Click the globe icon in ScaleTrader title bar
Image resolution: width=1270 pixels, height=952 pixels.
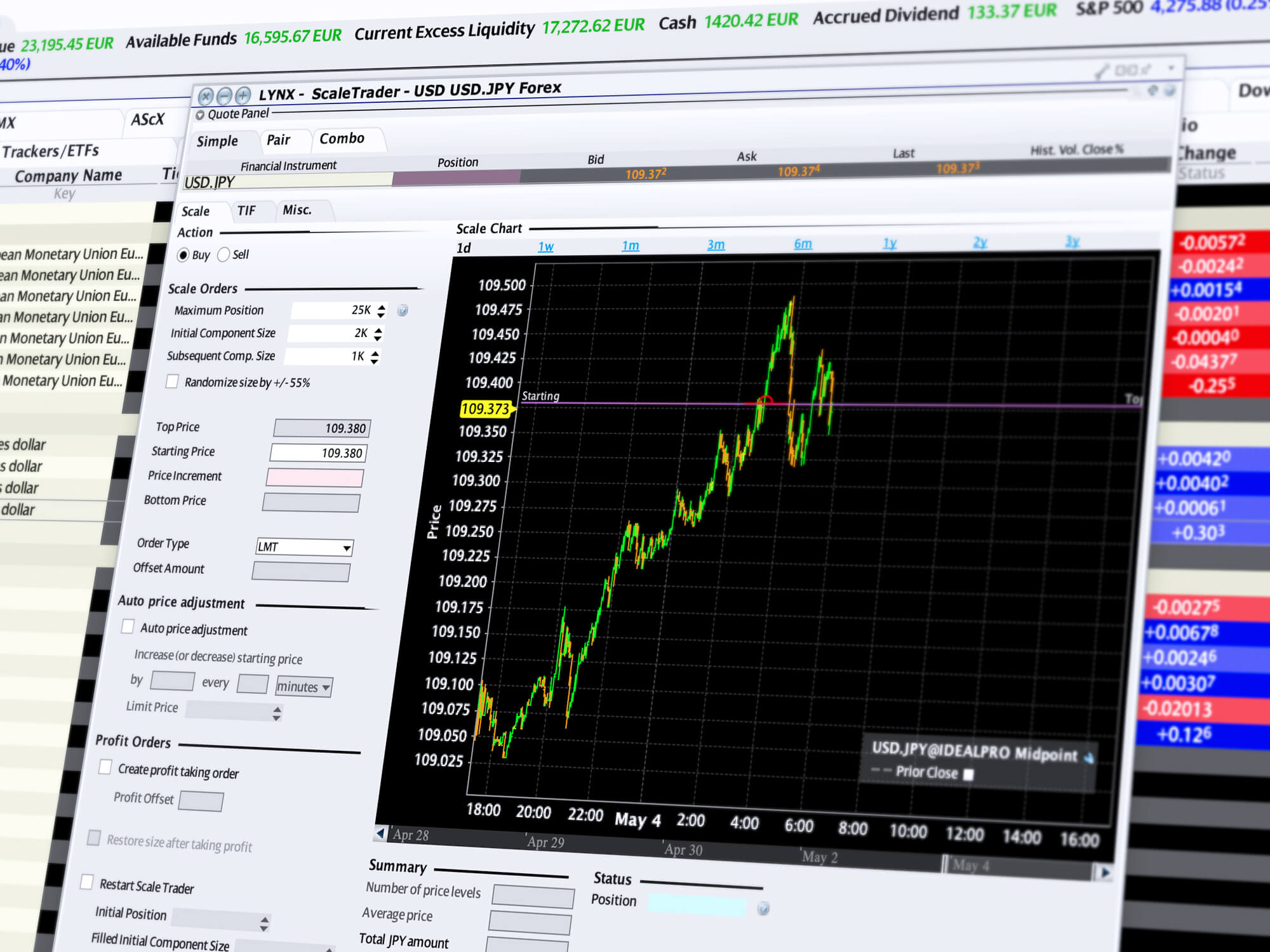[1170, 90]
